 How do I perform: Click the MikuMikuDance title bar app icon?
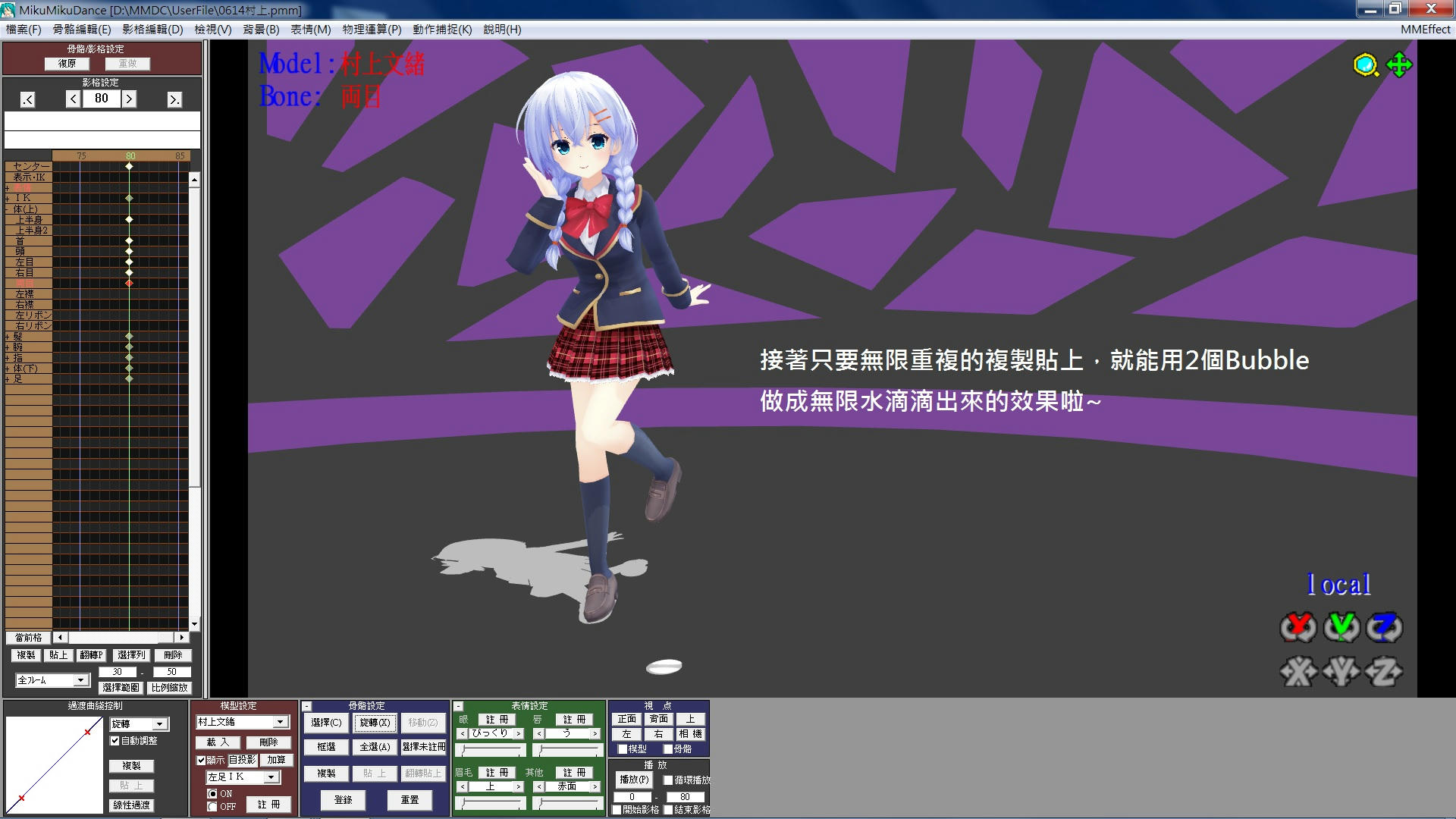tap(8, 10)
